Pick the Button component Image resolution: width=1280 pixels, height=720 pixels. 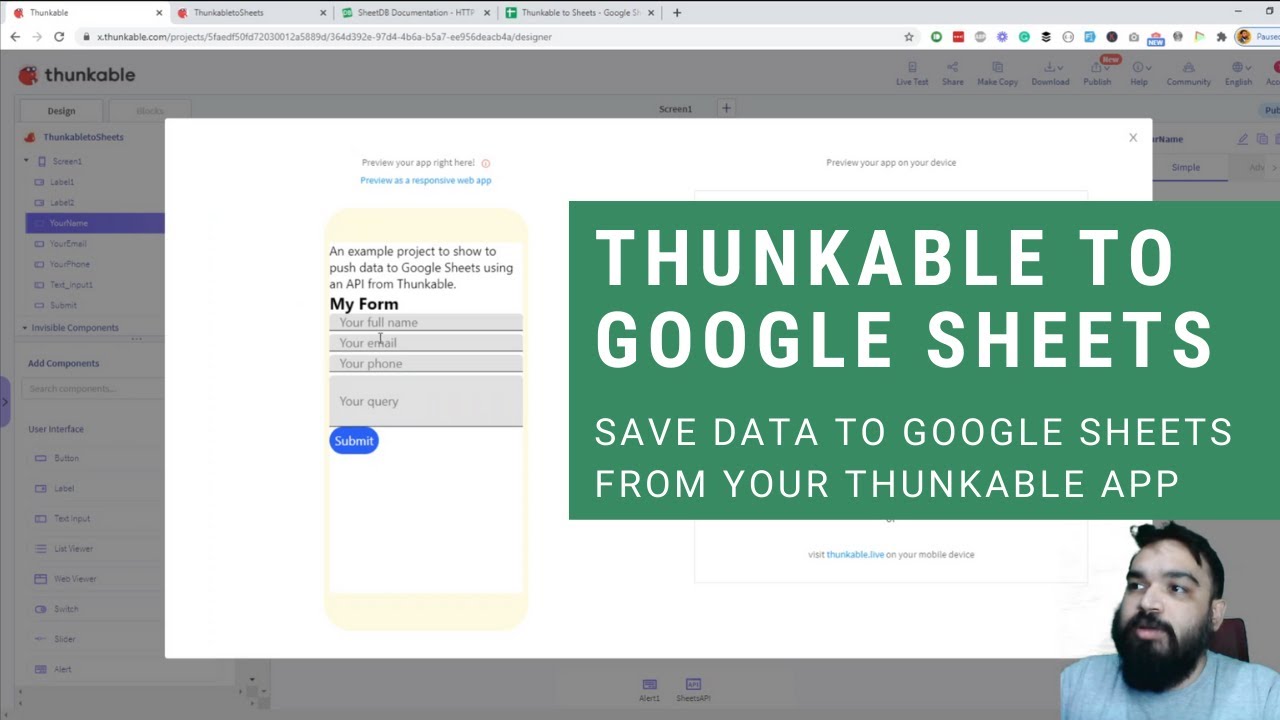(66, 458)
